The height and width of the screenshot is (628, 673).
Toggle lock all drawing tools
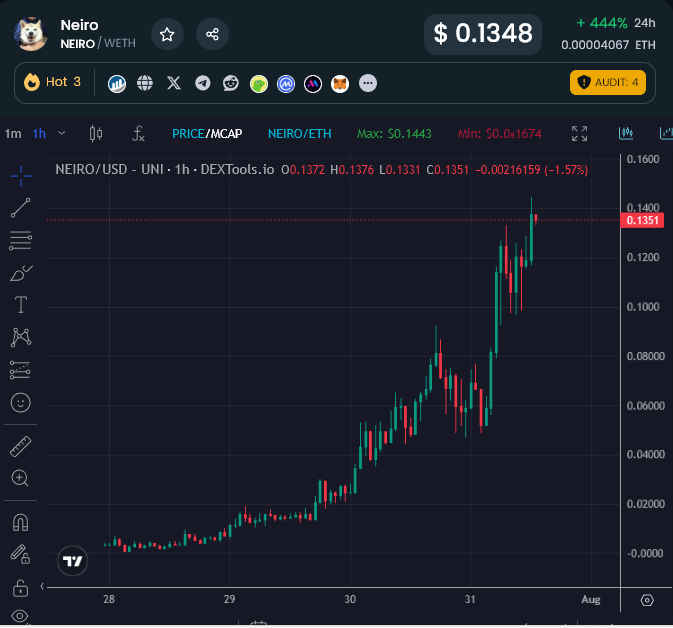click(x=20, y=588)
